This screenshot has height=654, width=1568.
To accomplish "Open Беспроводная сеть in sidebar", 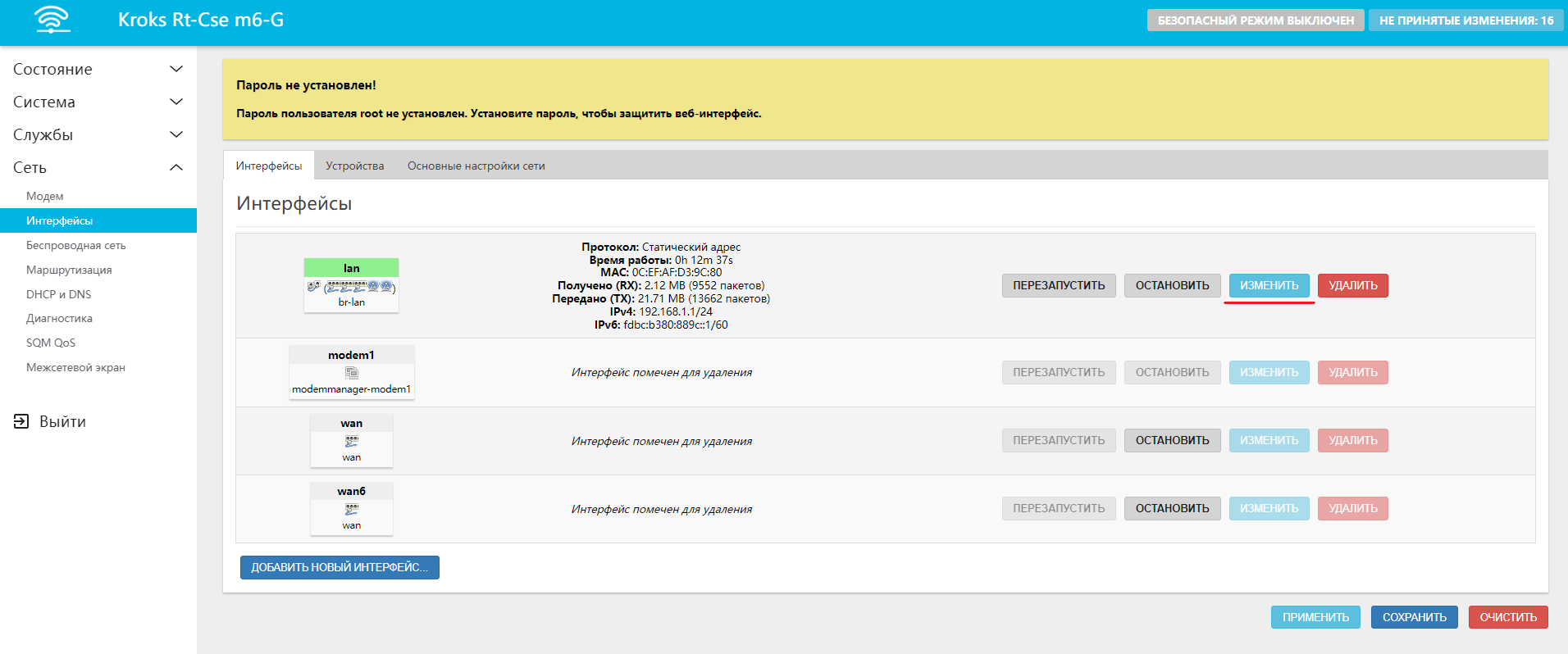I will 75,245.
